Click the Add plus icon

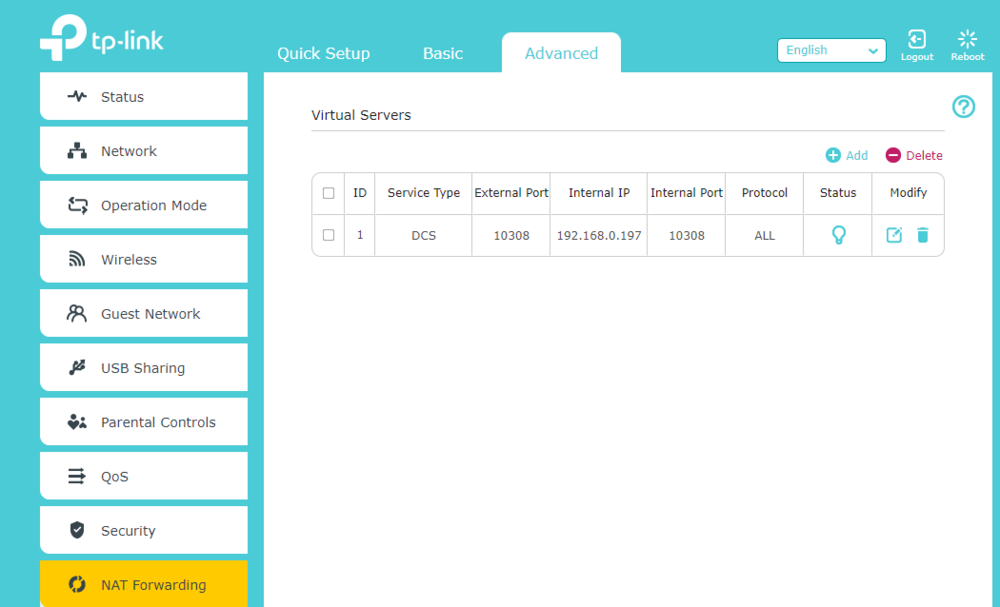pyautogui.click(x=833, y=155)
